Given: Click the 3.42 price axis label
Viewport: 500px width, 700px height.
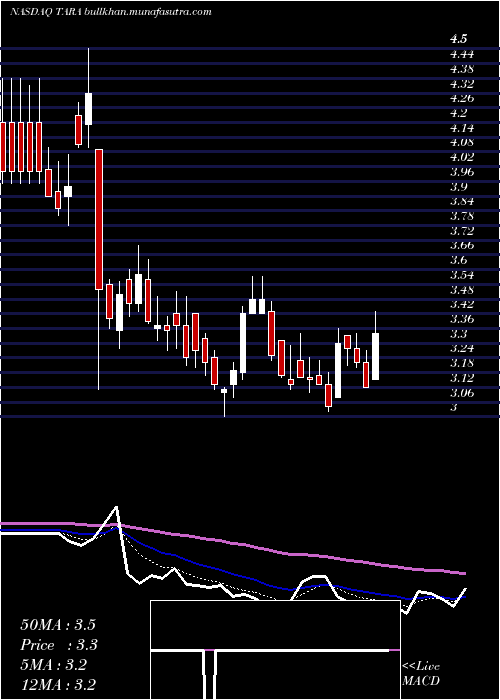Looking at the screenshot, I should coord(462,304).
